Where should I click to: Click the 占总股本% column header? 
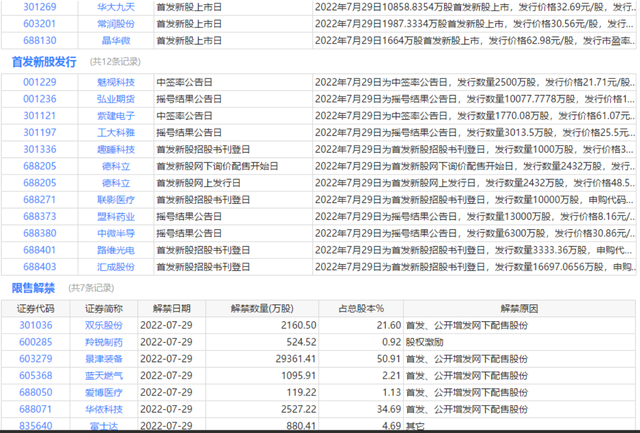tap(361, 309)
